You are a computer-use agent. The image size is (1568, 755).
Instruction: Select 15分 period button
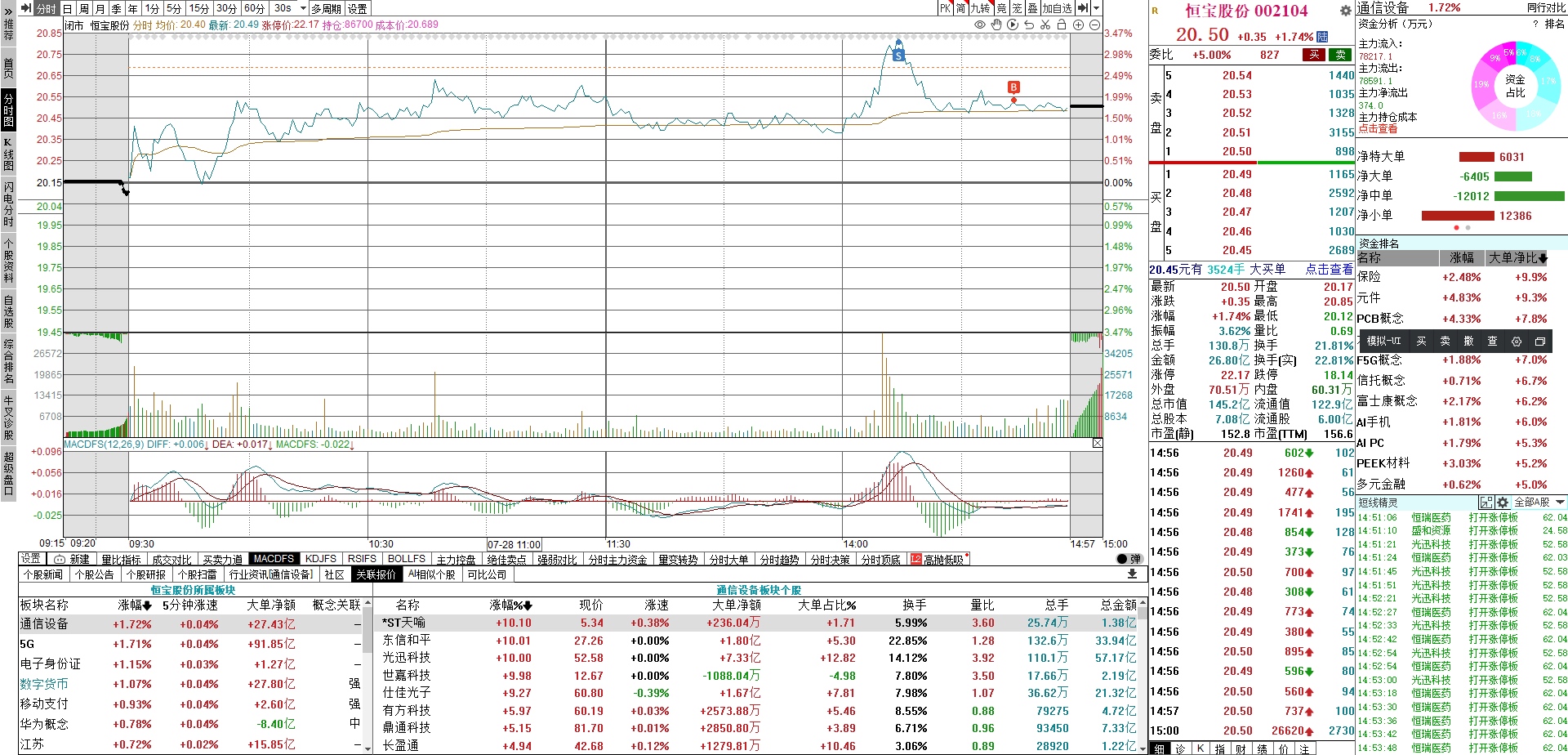(199, 8)
